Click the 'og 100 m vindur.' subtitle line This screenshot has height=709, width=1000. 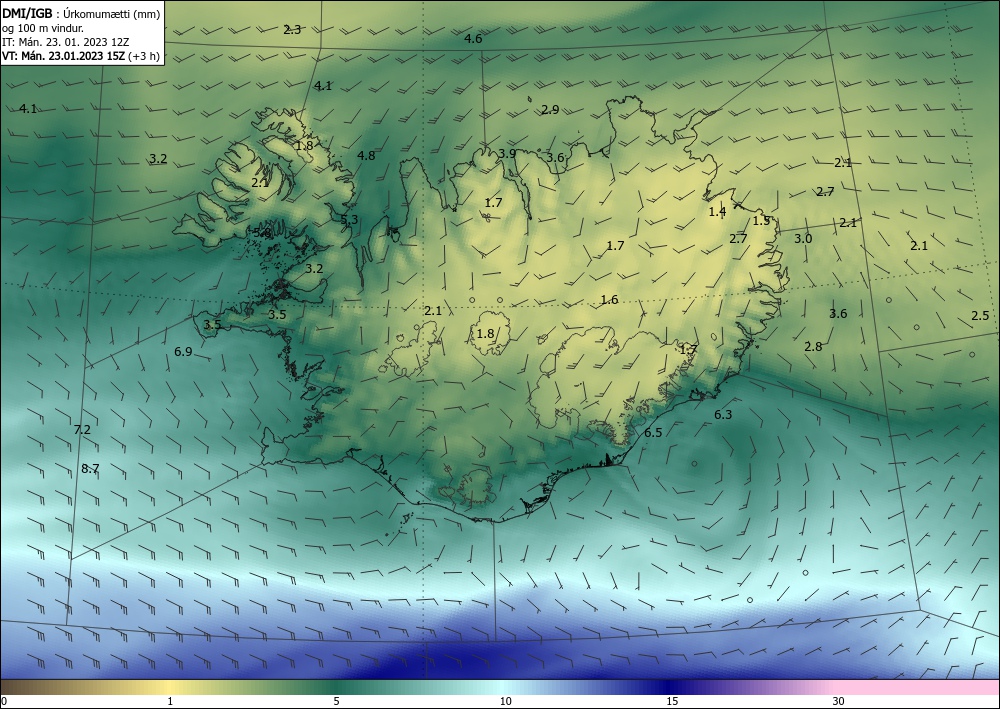point(43,28)
